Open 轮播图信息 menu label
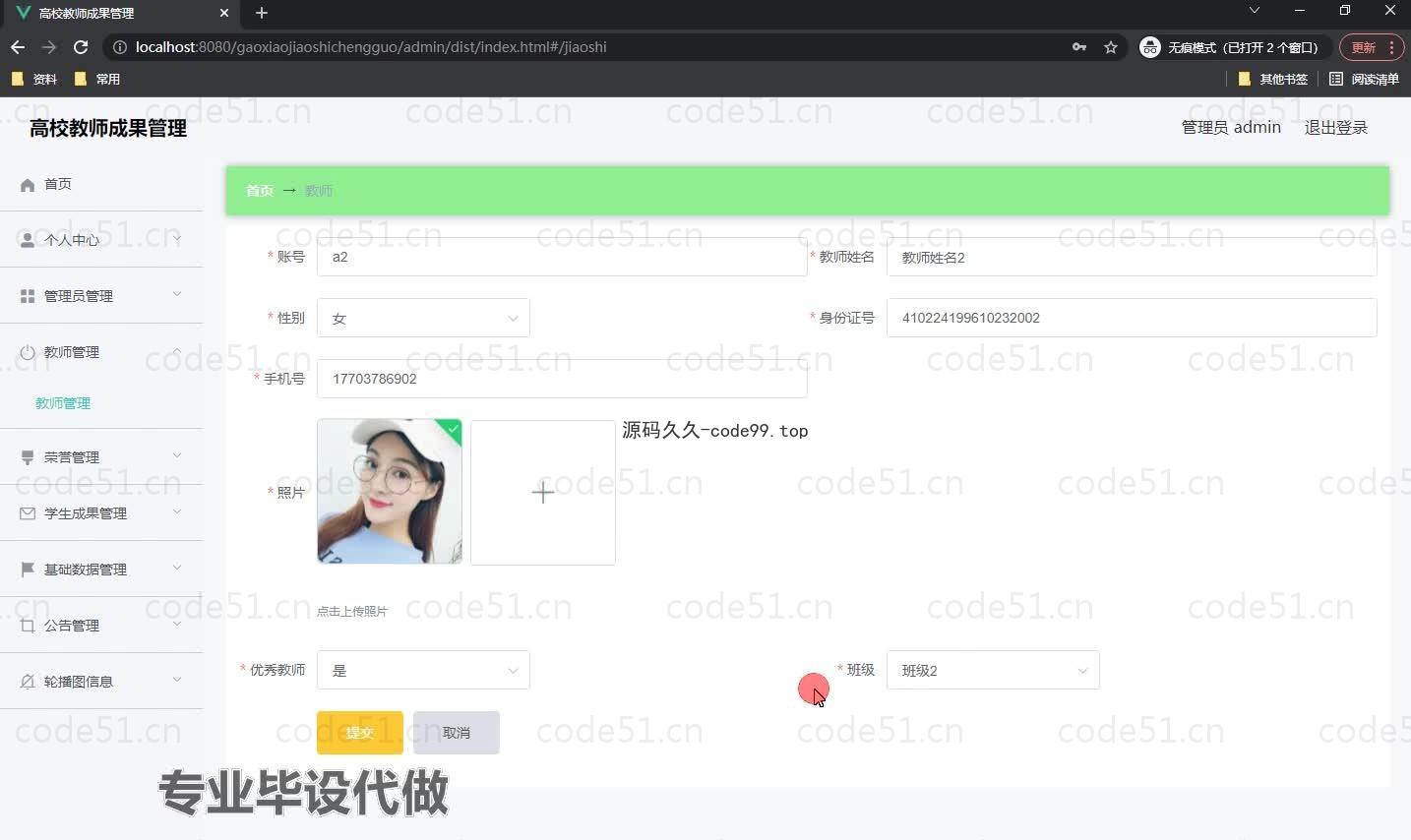 (79, 682)
